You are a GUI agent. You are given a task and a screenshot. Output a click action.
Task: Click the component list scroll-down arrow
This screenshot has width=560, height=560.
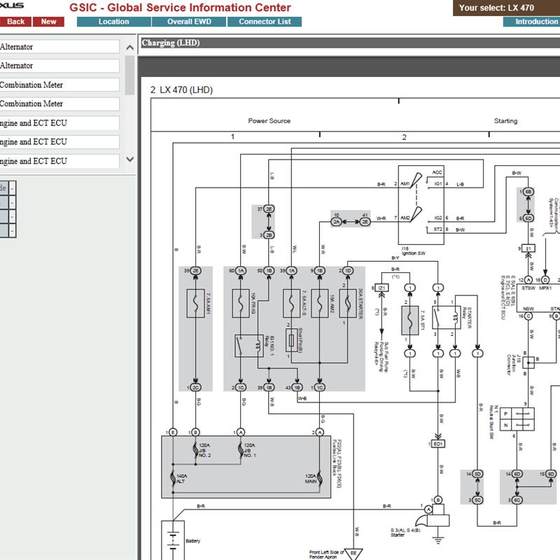(x=130, y=159)
